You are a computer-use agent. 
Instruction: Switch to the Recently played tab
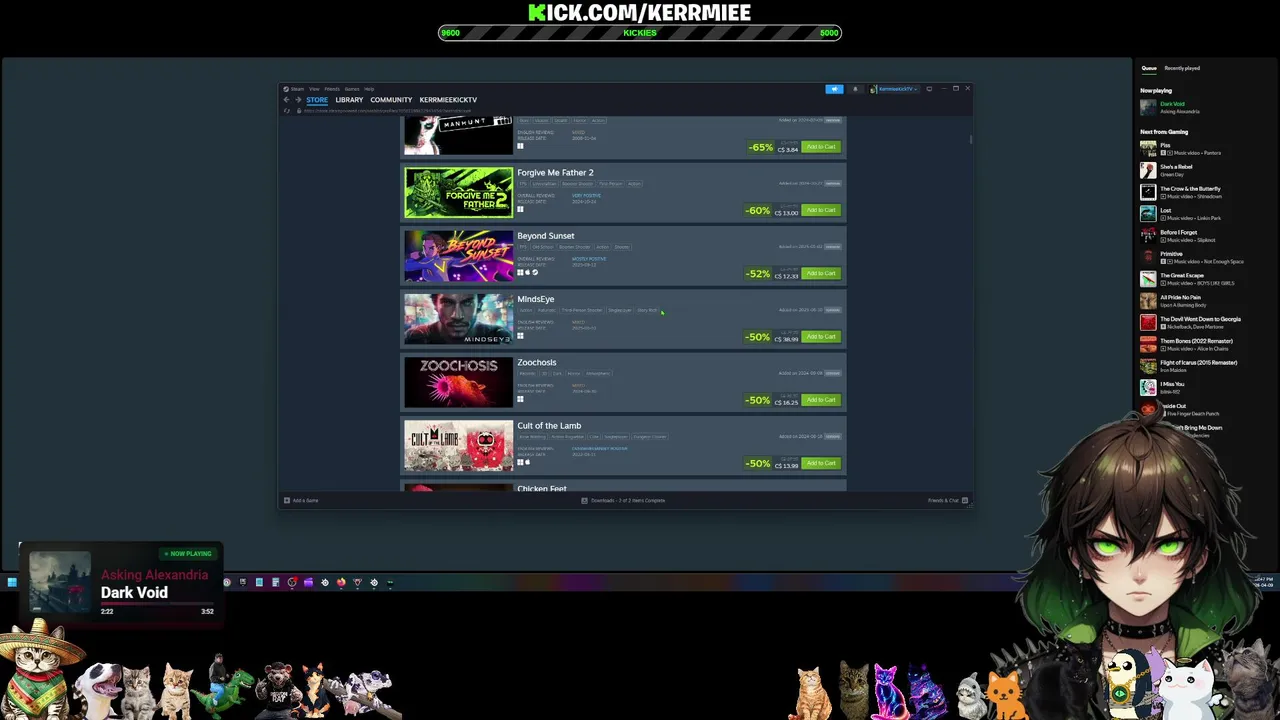1182,68
